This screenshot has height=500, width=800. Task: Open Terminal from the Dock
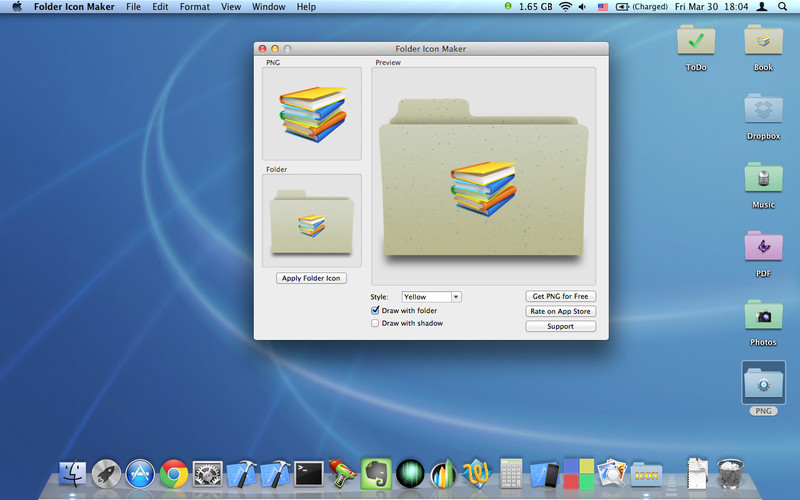pyautogui.click(x=309, y=474)
